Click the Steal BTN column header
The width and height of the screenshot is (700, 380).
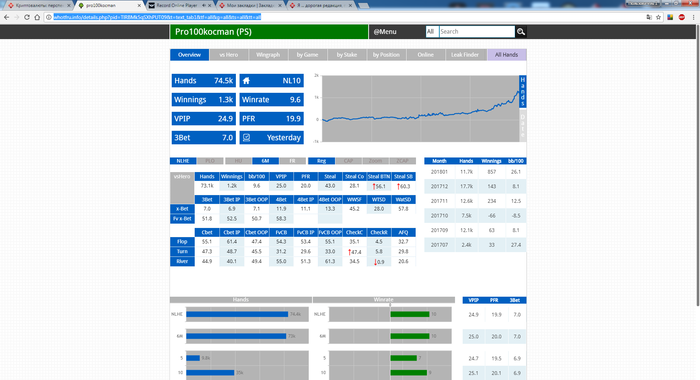point(379,176)
